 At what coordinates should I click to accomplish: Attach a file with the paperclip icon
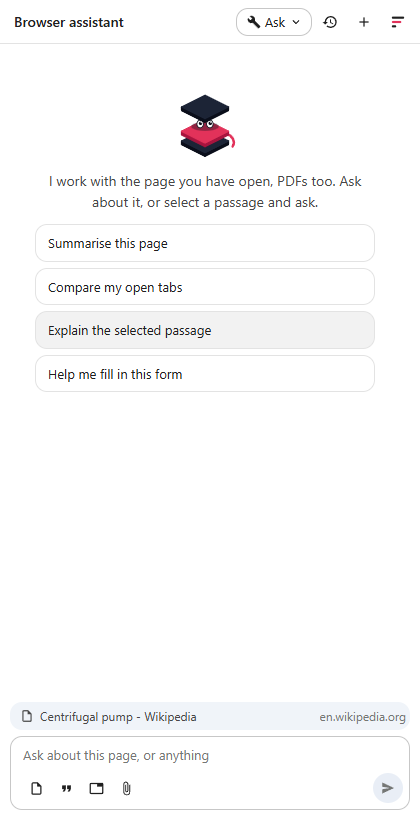tap(126, 788)
